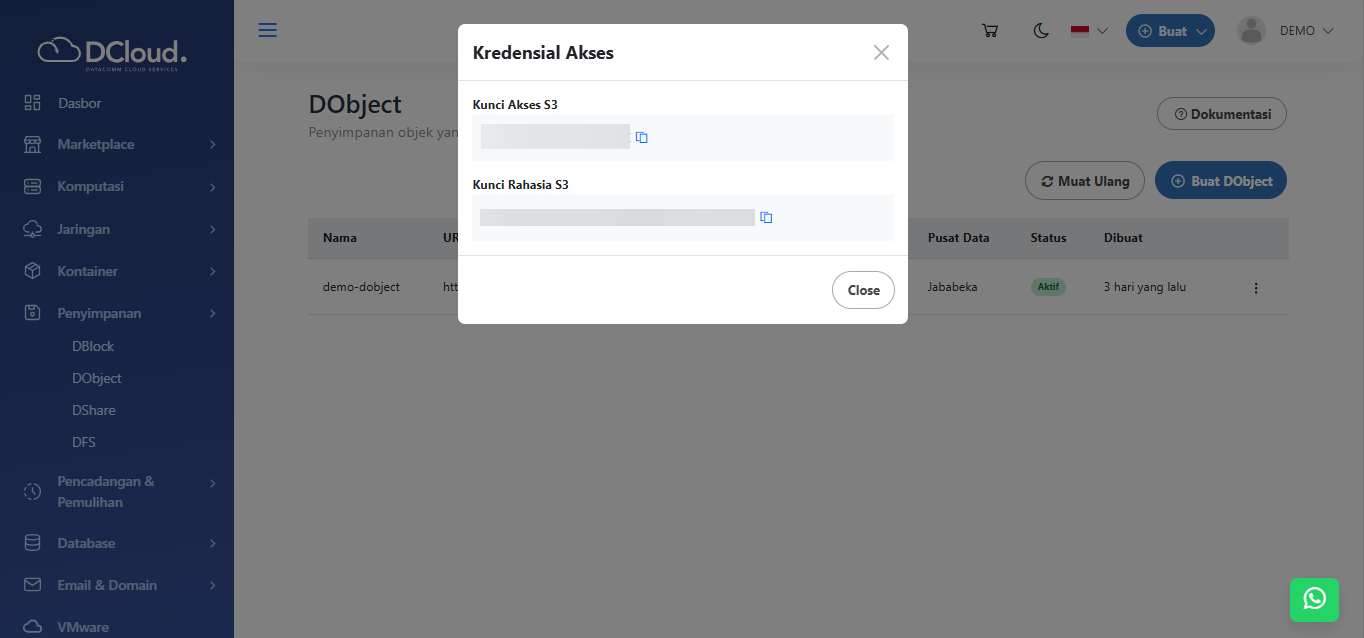Go to Dasbor in sidebar

pos(79,103)
